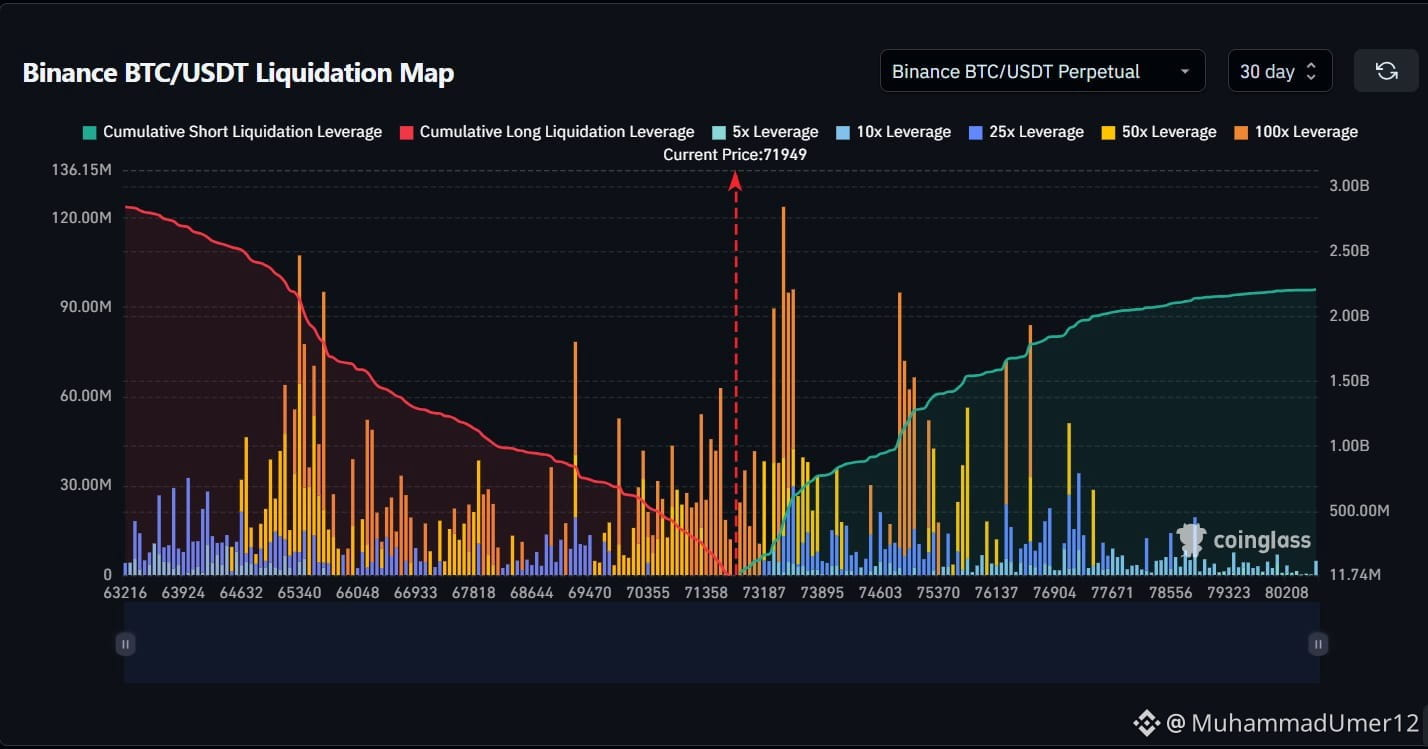Toggle the 50x Leverage legend series
Viewport: 1428px width, 749px height.
coord(1158,132)
